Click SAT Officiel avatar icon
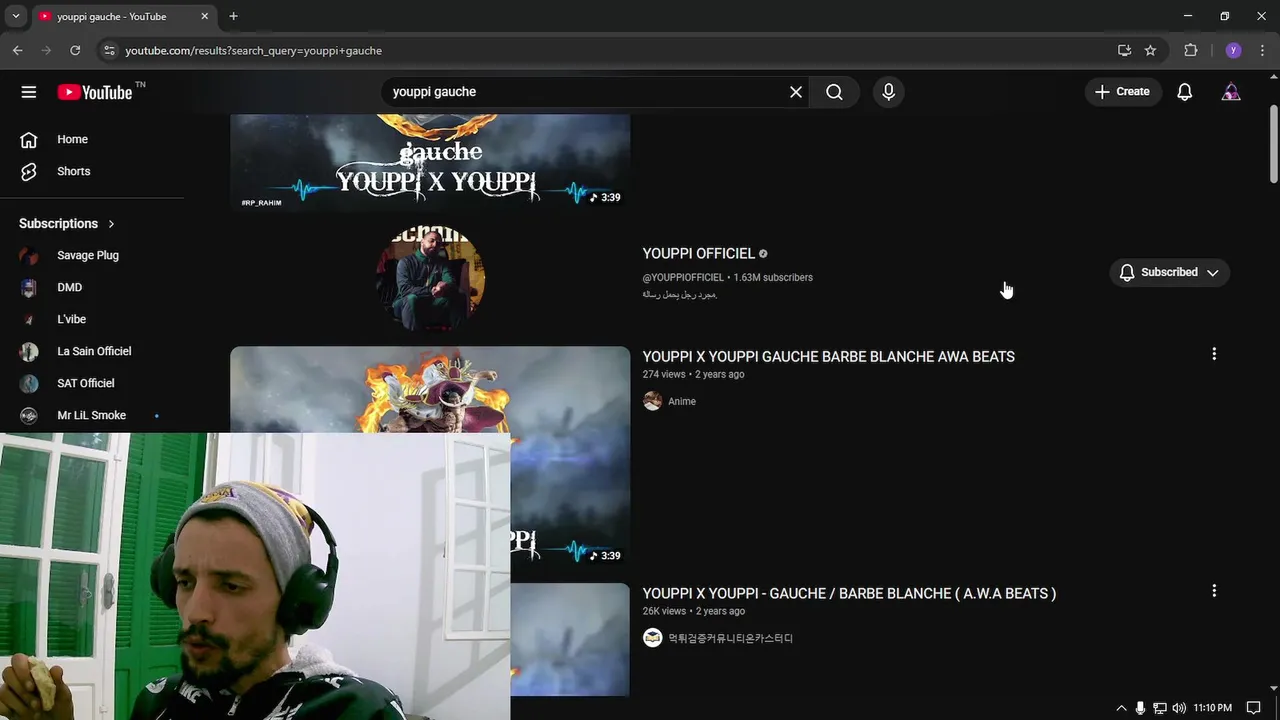The height and width of the screenshot is (720, 1280). pos(29,383)
